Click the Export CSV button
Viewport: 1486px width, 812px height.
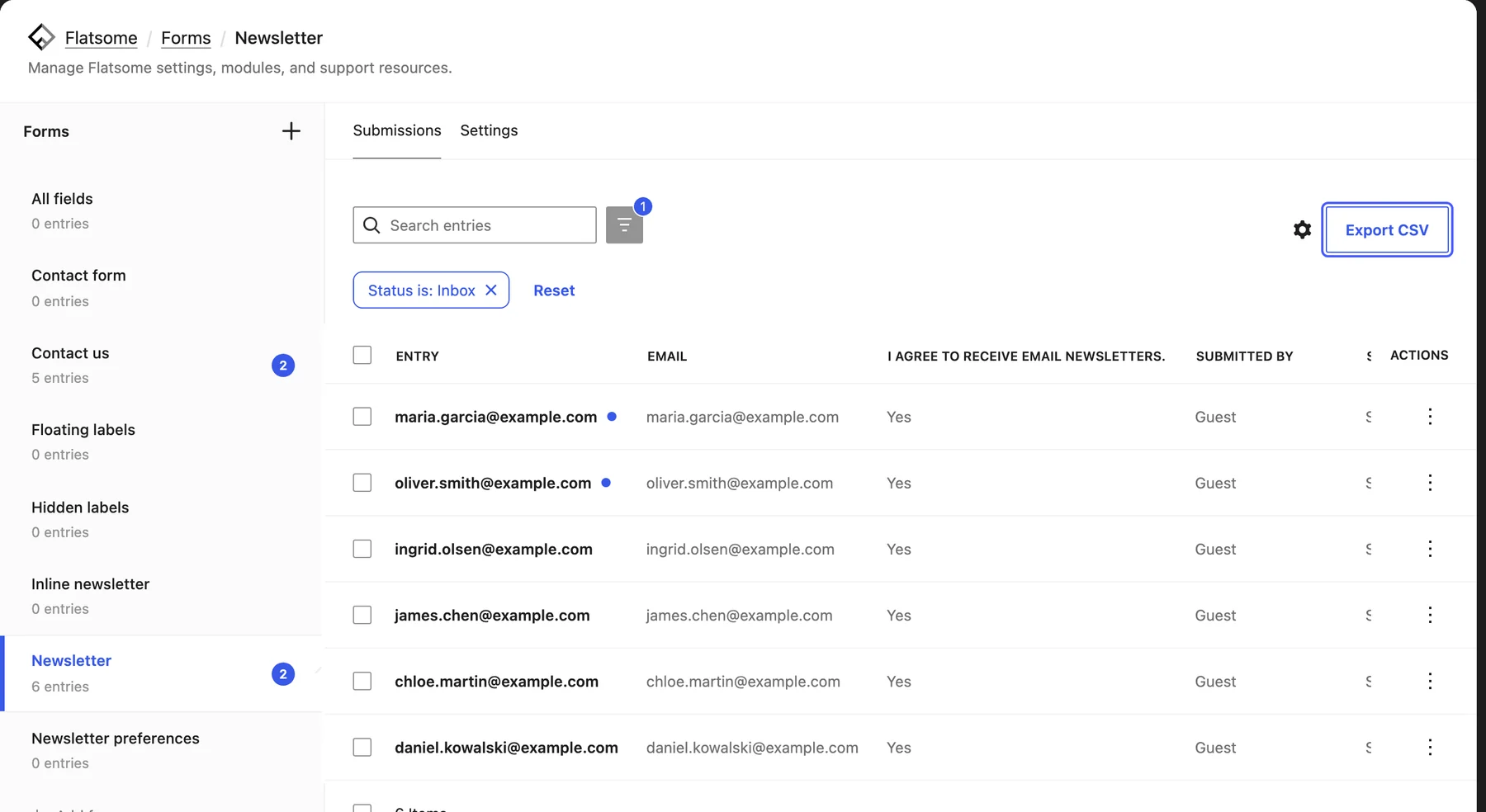1387,230
